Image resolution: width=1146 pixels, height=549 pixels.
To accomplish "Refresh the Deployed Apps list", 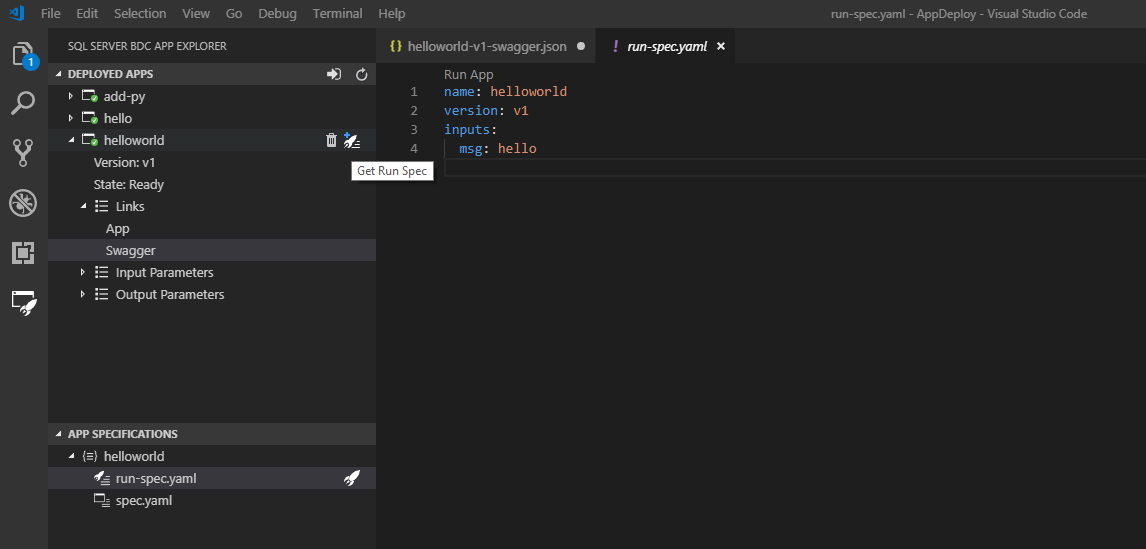I will click(x=361, y=74).
